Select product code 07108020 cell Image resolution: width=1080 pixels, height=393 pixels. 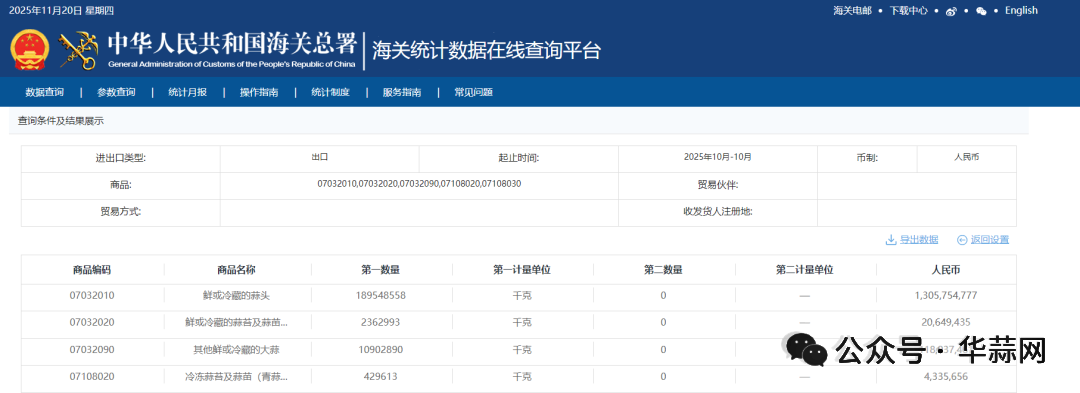click(x=92, y=376)
